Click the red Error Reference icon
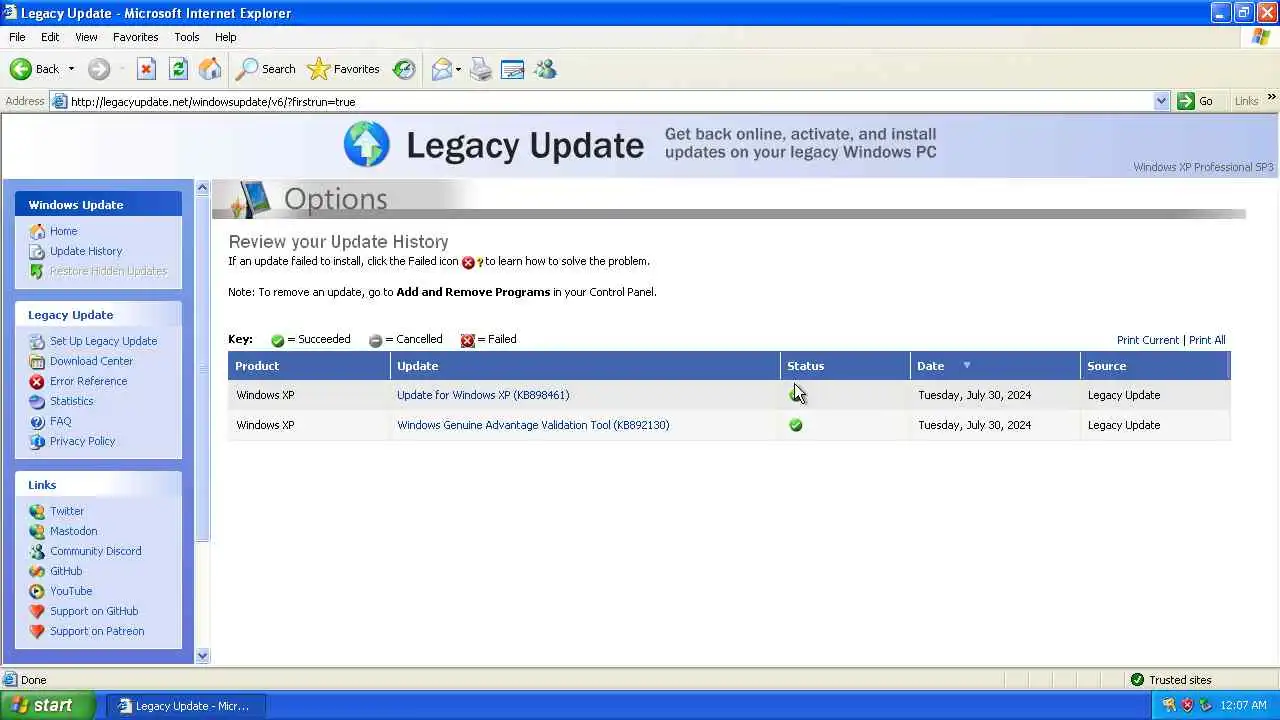Screen dimensions: 1280x720 click(37, 381)
